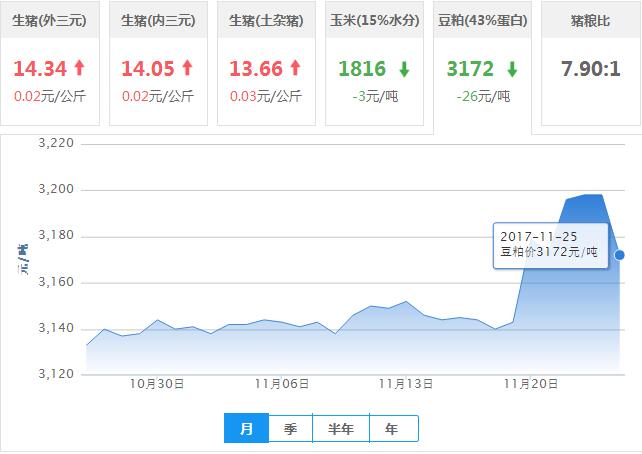Click 豆粕价3172元/吨 in tooltip
The height and width of the screenshot is (454, 642).
click(x=549, y=252)
